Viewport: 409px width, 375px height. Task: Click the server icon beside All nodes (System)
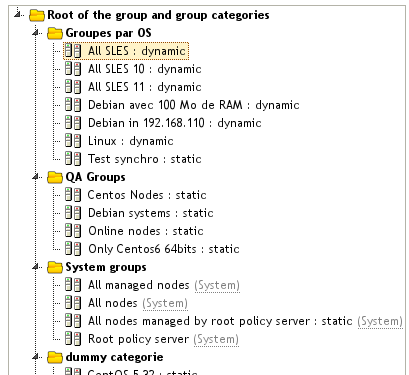coord(73,303)
